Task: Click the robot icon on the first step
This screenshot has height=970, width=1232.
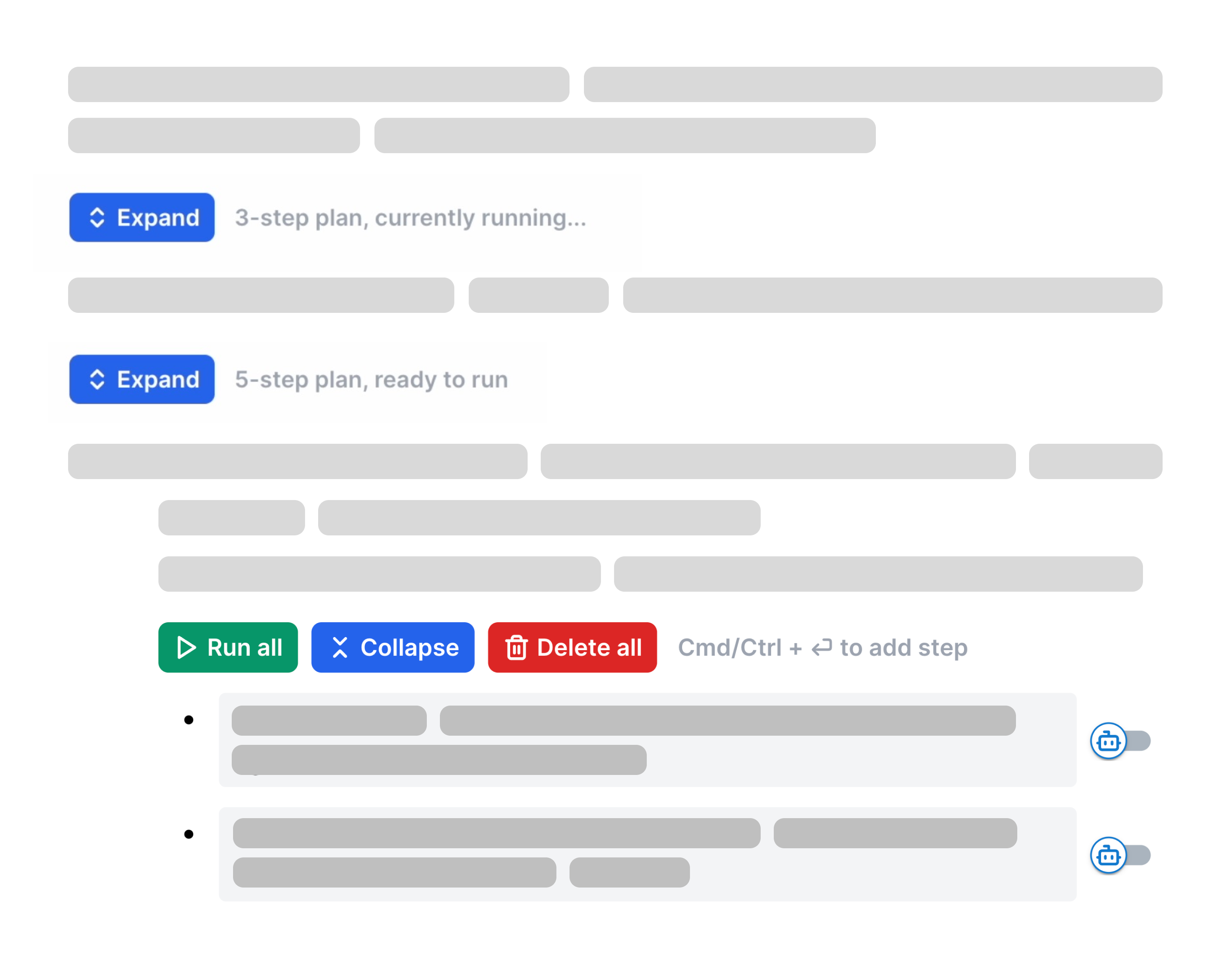Action: (x=1108, y=741)
